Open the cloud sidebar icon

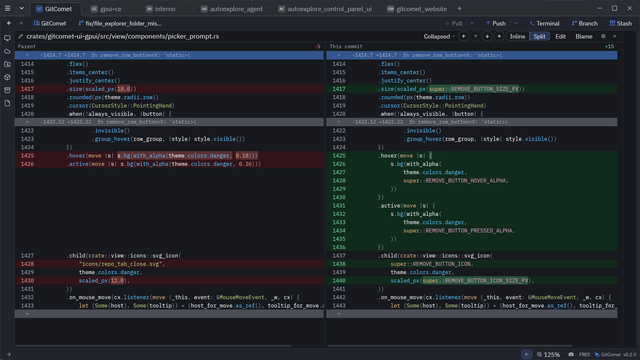pos(7,51)
